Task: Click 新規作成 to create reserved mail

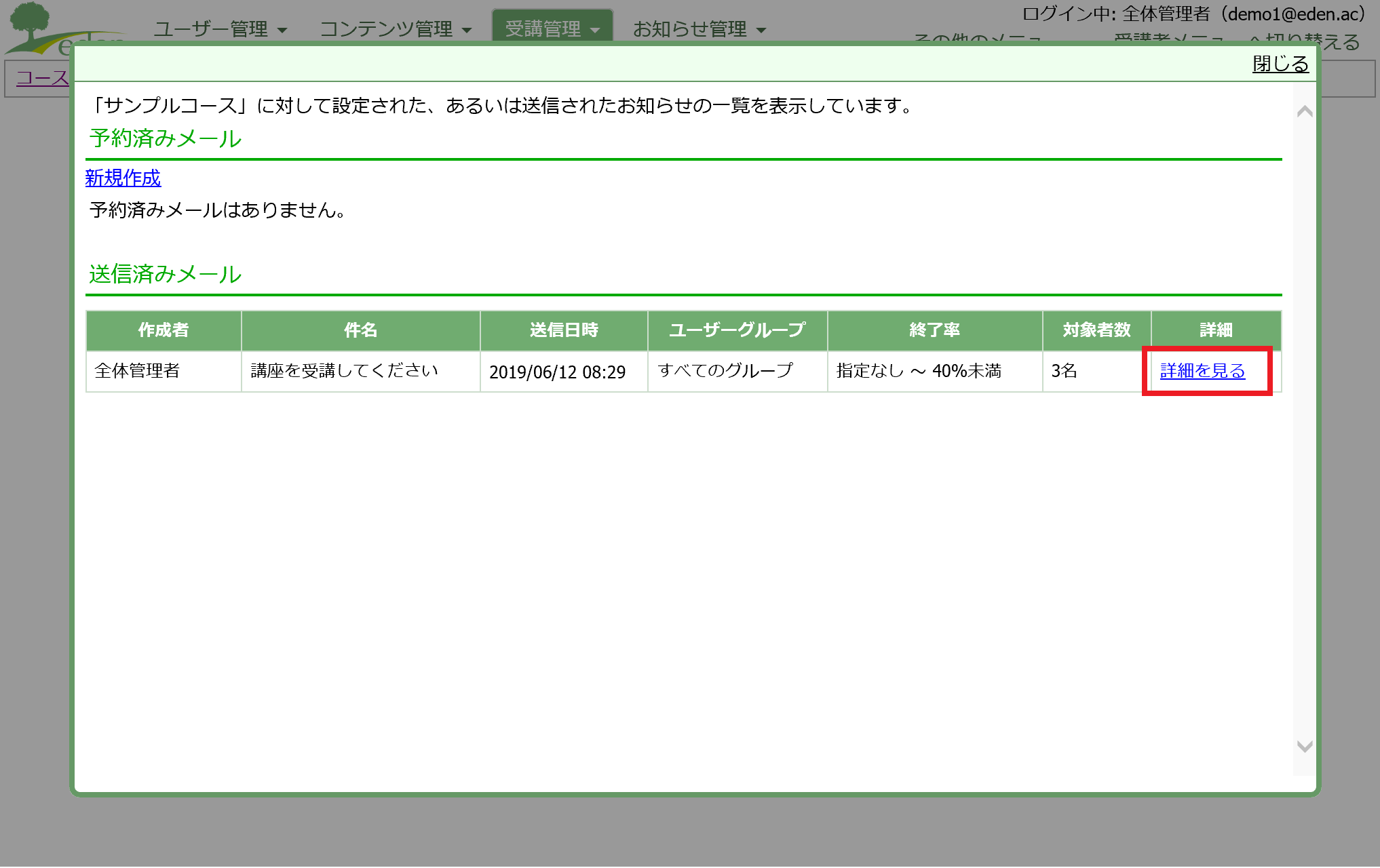Action: point(123,178)
